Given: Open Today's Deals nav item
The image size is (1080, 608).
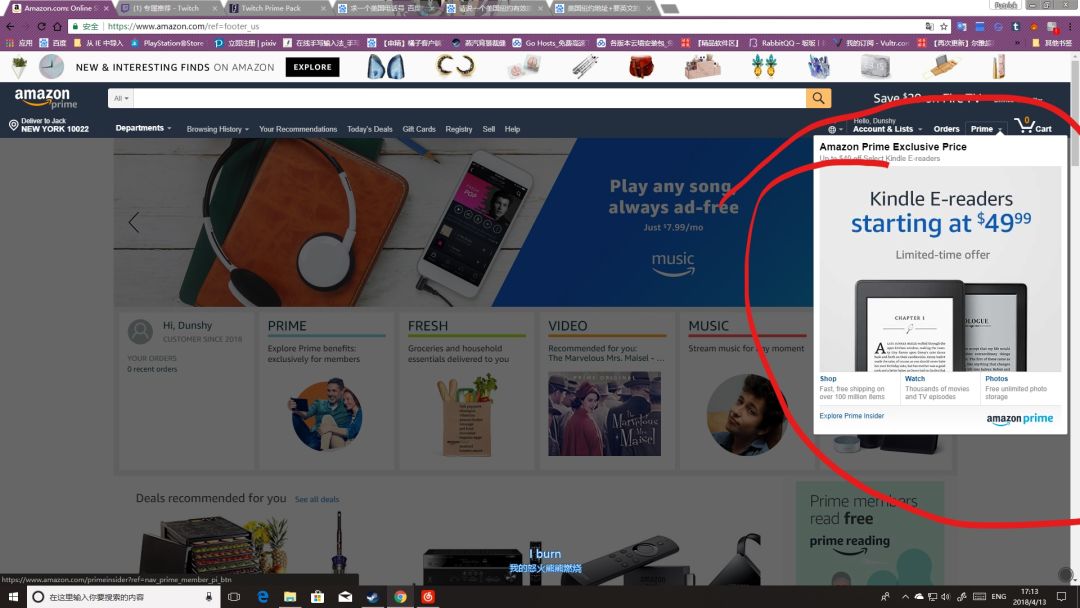Looking at the screenshot, I should 369,129.
